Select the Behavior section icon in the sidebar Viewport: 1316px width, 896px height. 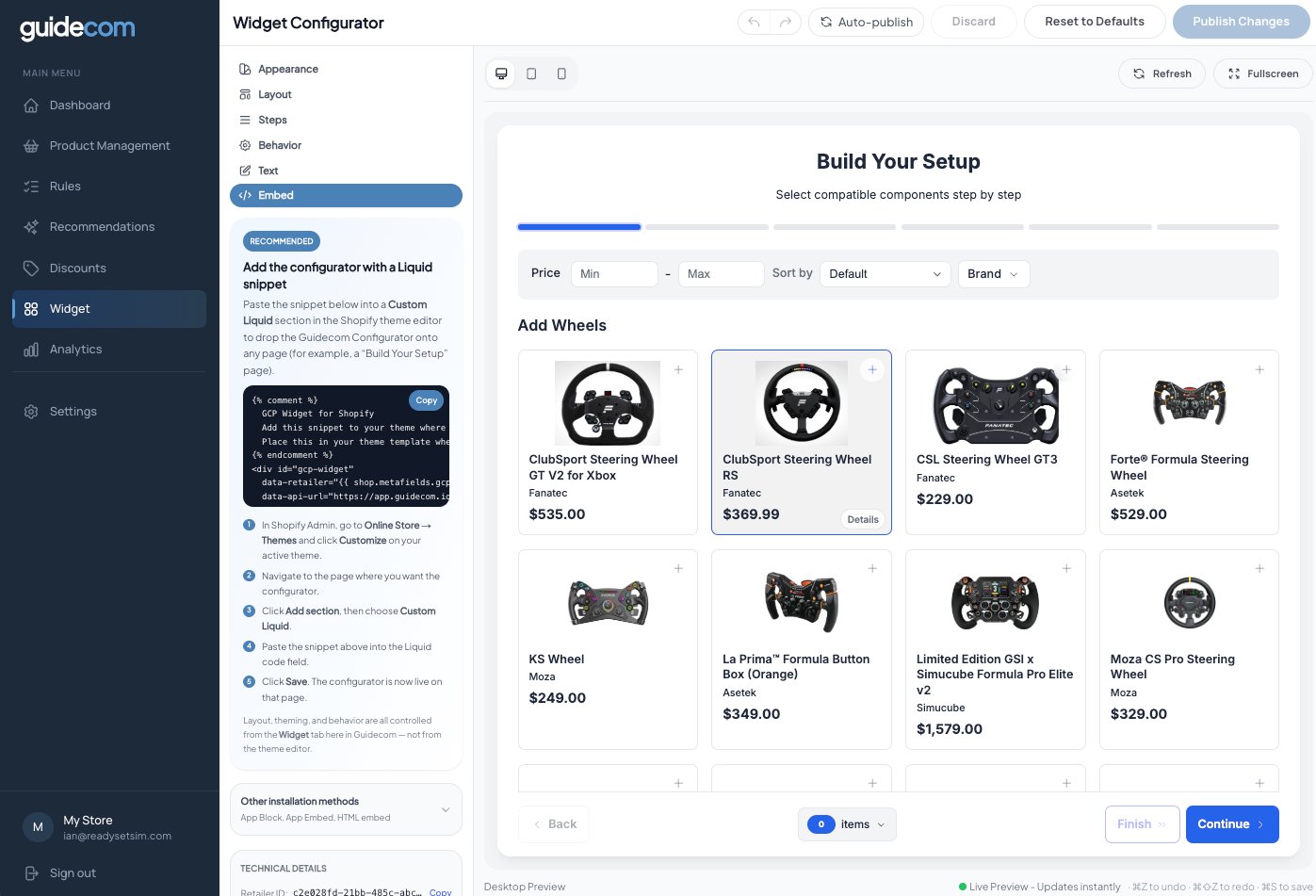coord(247,145)
